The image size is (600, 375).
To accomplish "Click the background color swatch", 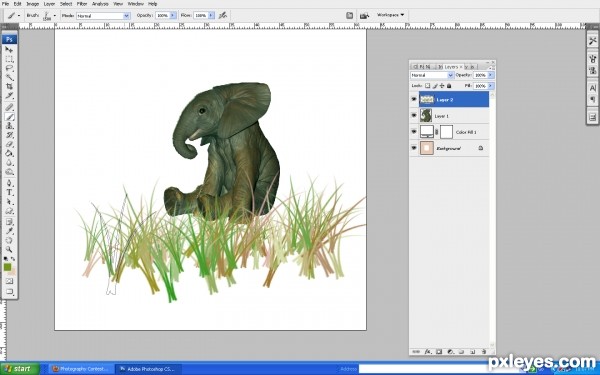I will pyautogui.click(x=12, y=272).
